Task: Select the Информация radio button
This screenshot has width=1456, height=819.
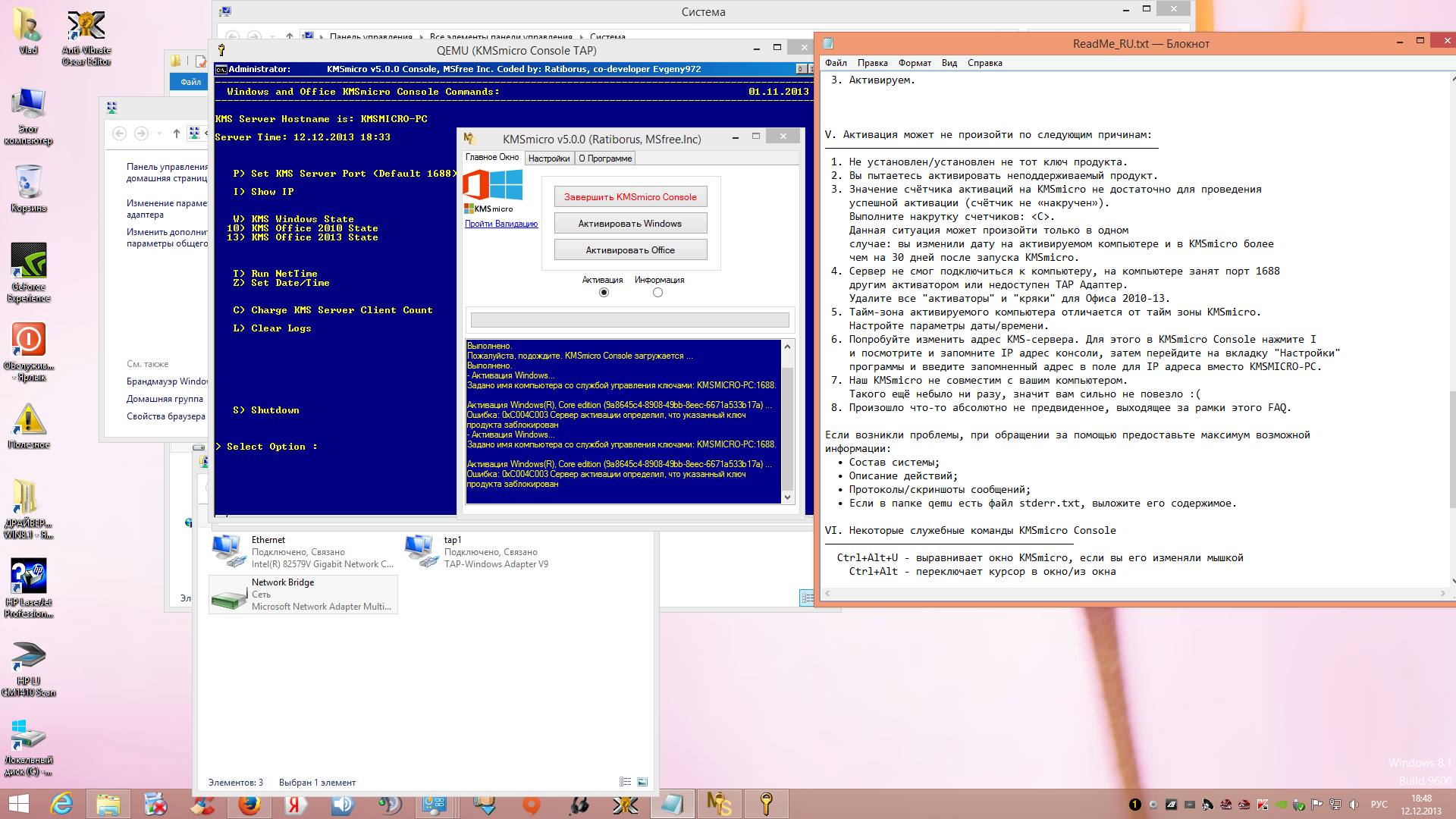Action: tap(657, 293)
